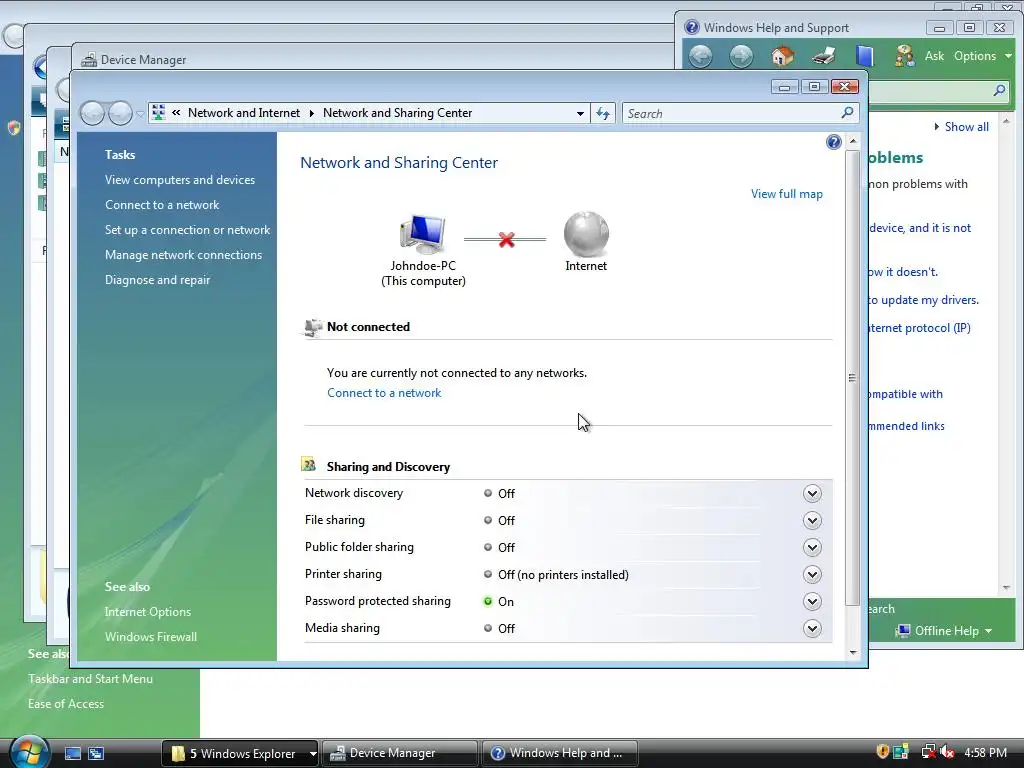Expand Network discovery settings
The image size is (1024, 768).
coord(812,493)
